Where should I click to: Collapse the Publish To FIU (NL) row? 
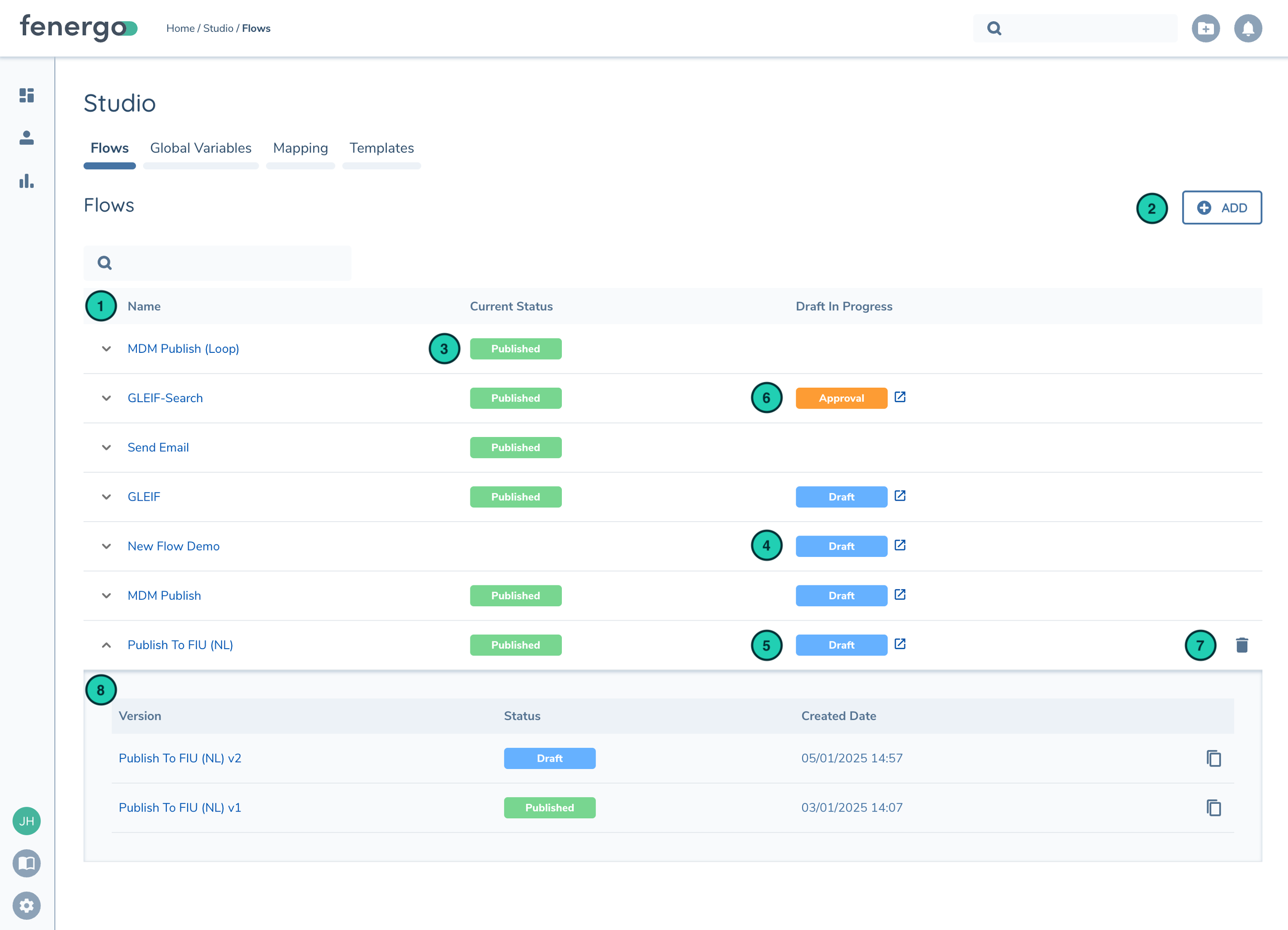[106, 645]
